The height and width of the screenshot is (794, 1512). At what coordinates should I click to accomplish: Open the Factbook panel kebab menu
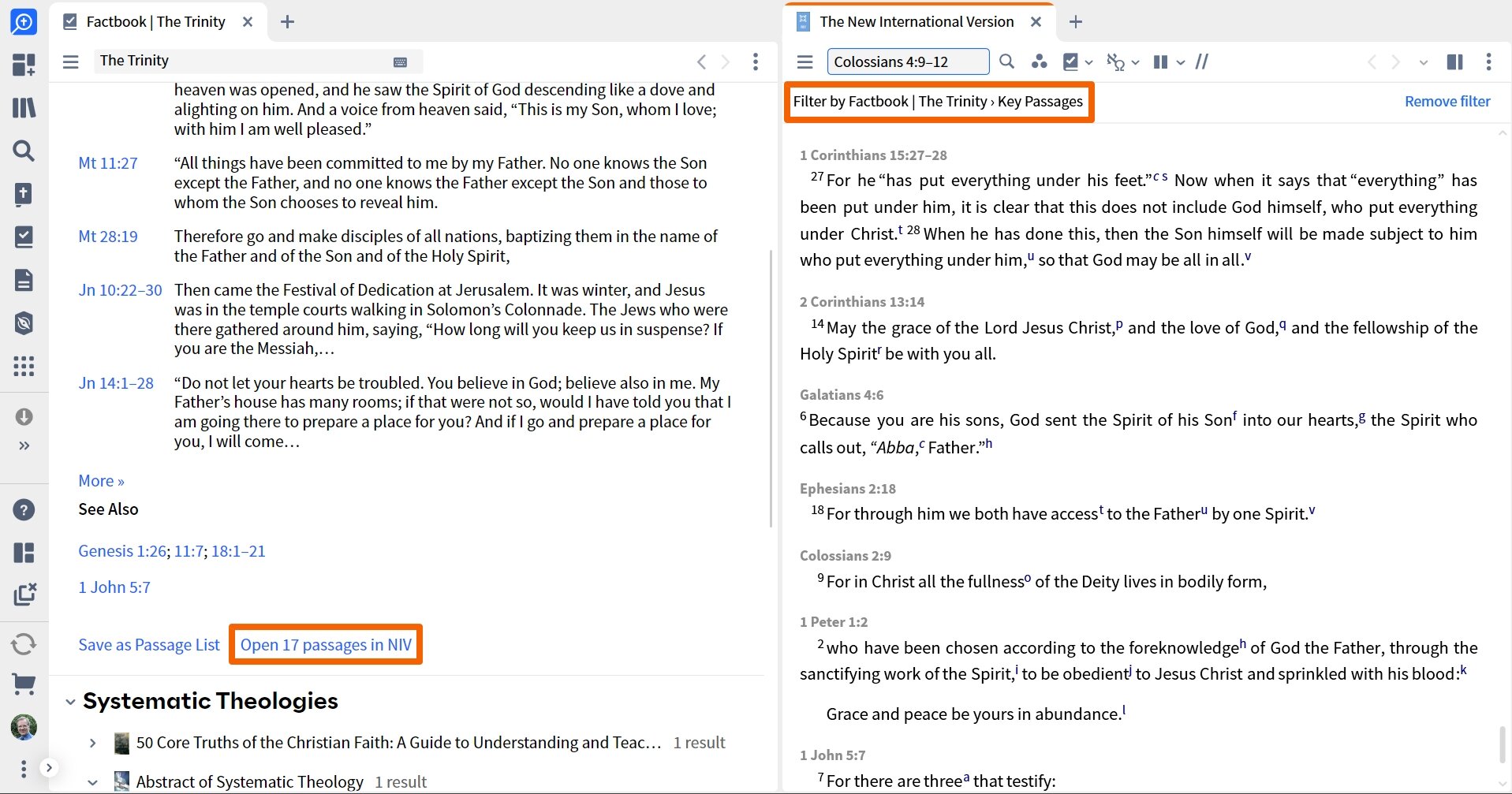(756, 62)
